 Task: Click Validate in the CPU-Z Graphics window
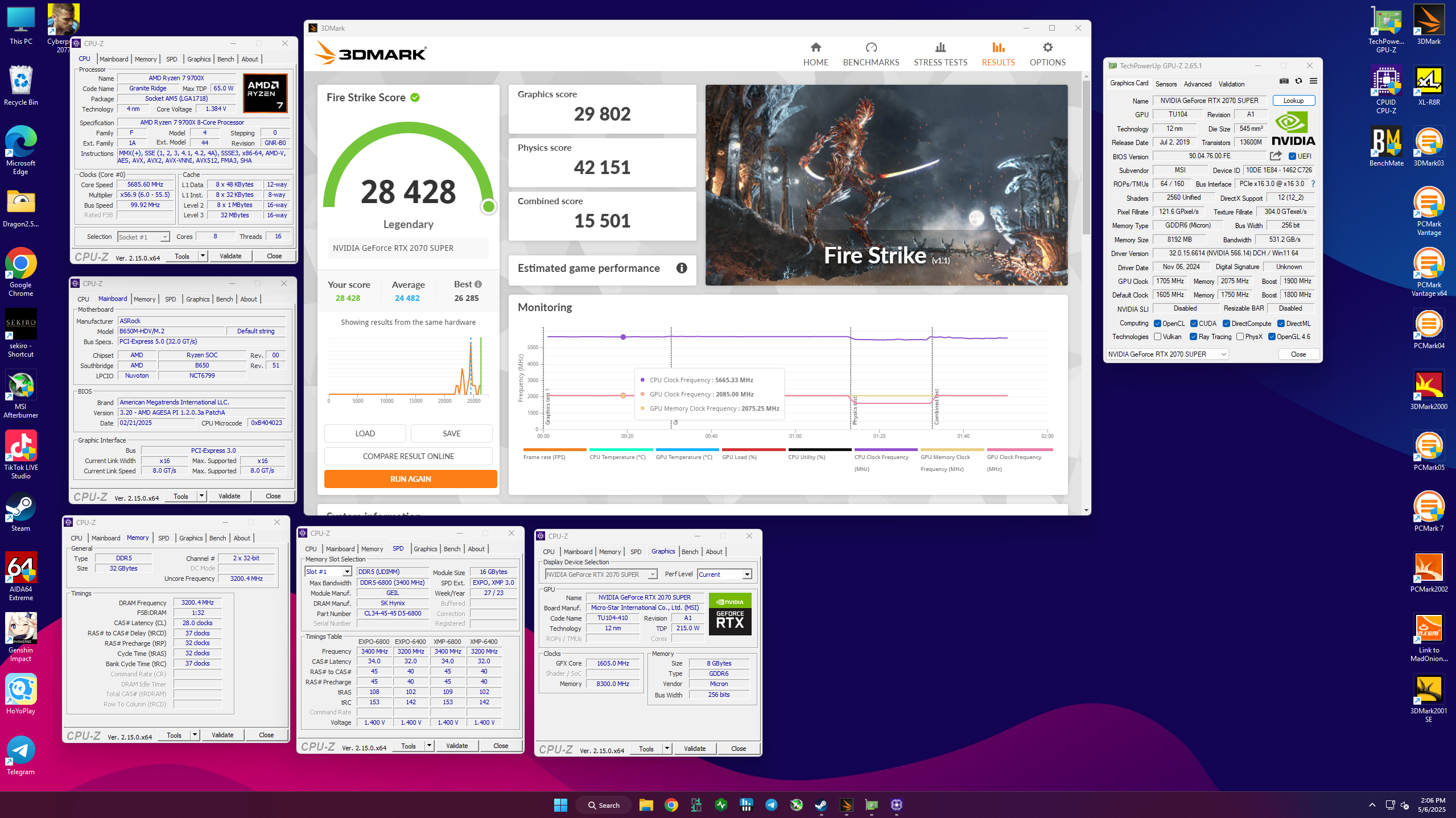tap(694, 749)
